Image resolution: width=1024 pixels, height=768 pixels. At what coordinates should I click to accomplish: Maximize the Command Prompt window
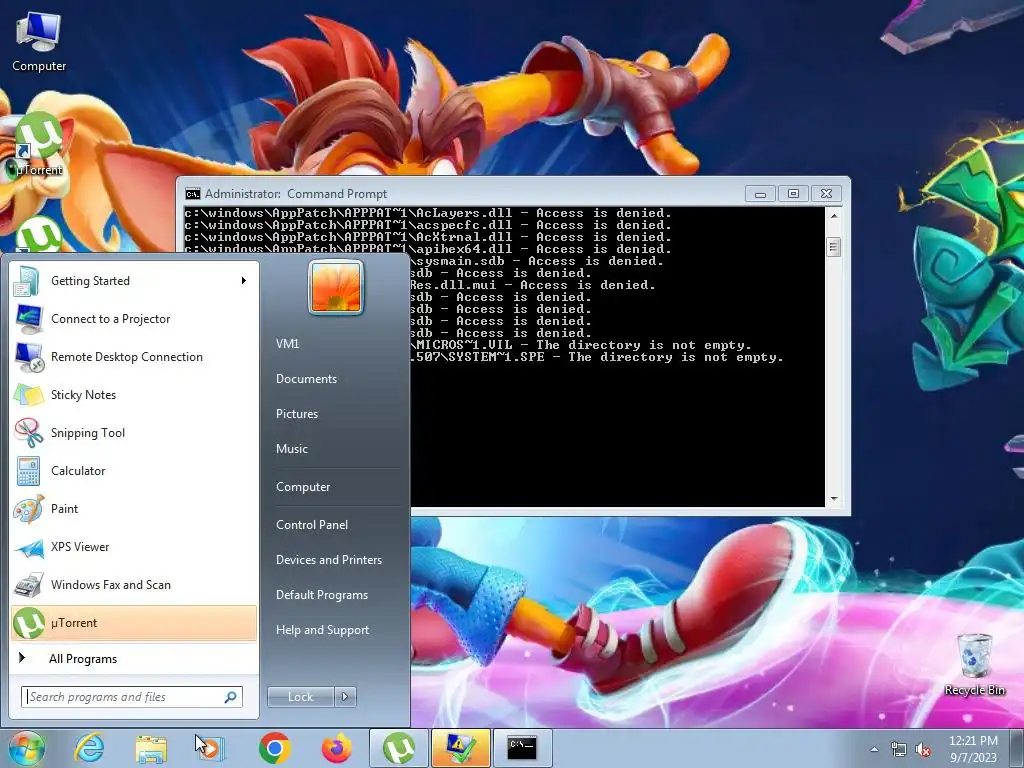point(793,194)
